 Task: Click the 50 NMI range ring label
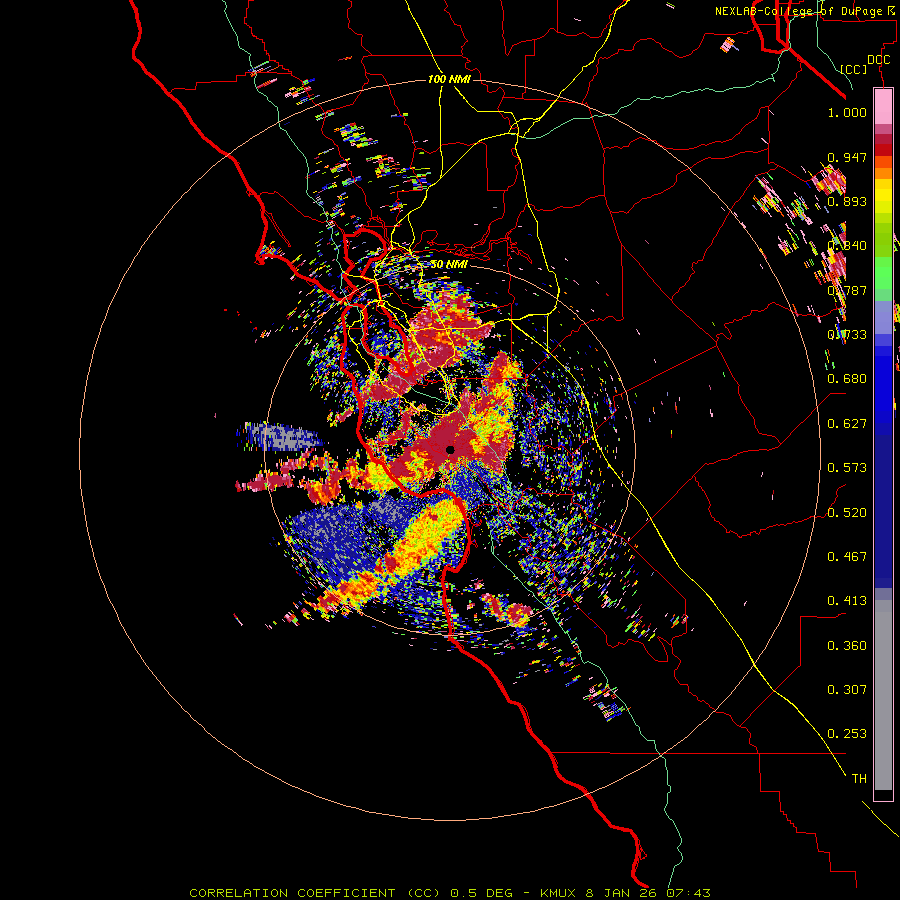click(449, 265)
